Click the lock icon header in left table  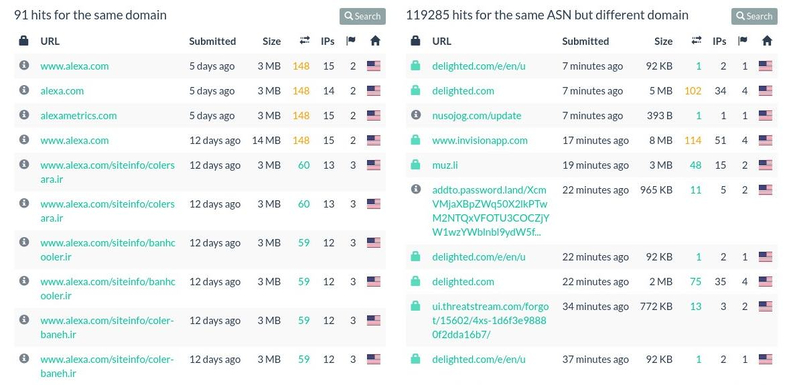click(24, 41)
